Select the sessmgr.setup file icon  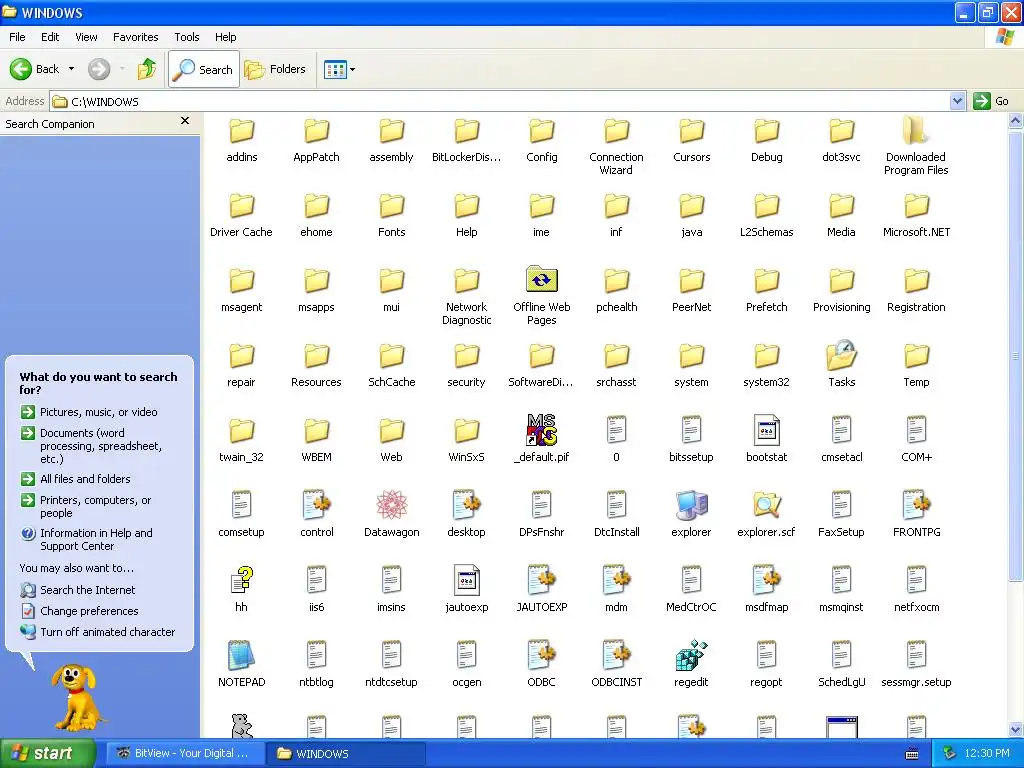[x=916, y=655]
